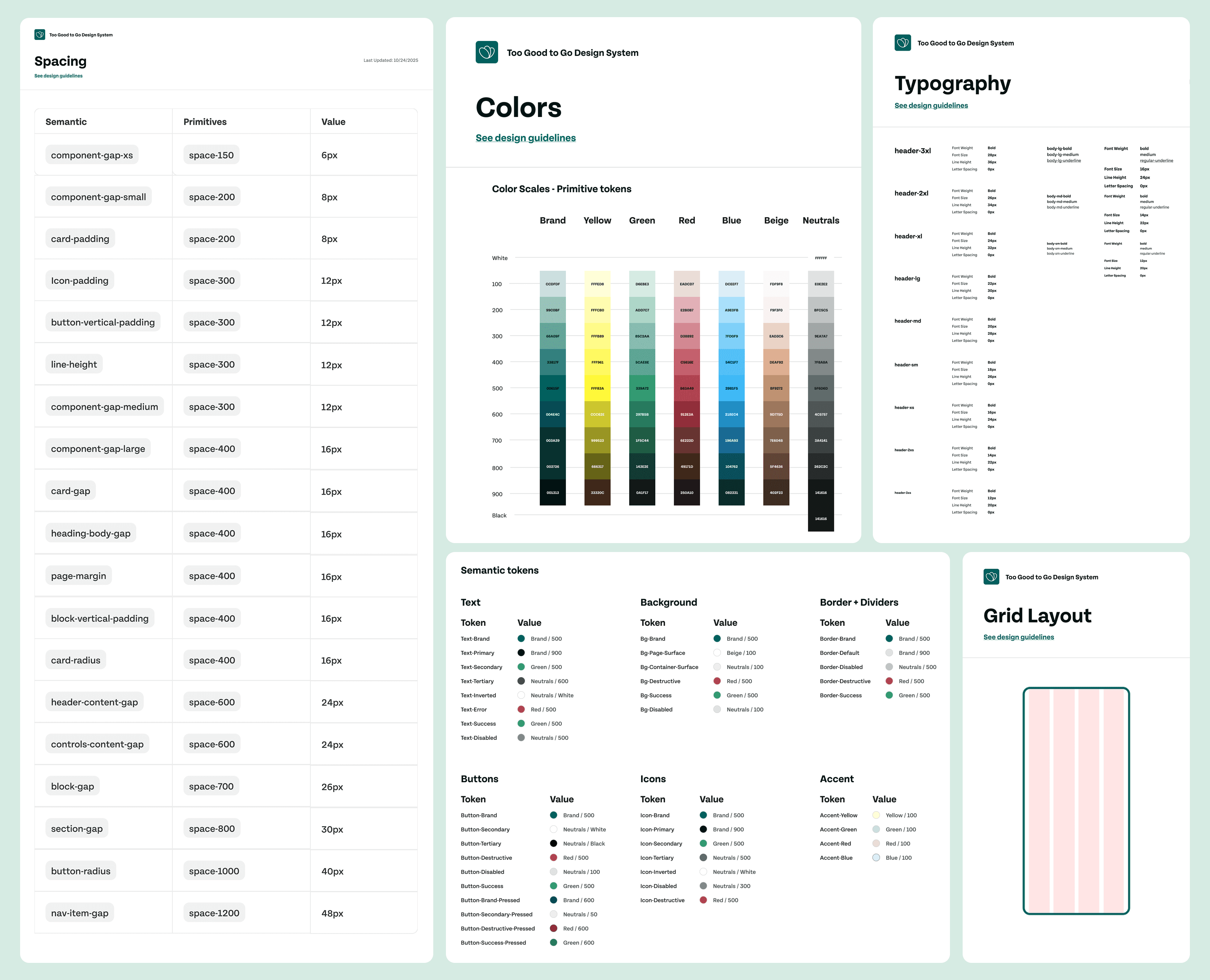The image size is (1210, 980).
Task: Click the component-gap-xs token chip
Action: [x=92, y=155]
